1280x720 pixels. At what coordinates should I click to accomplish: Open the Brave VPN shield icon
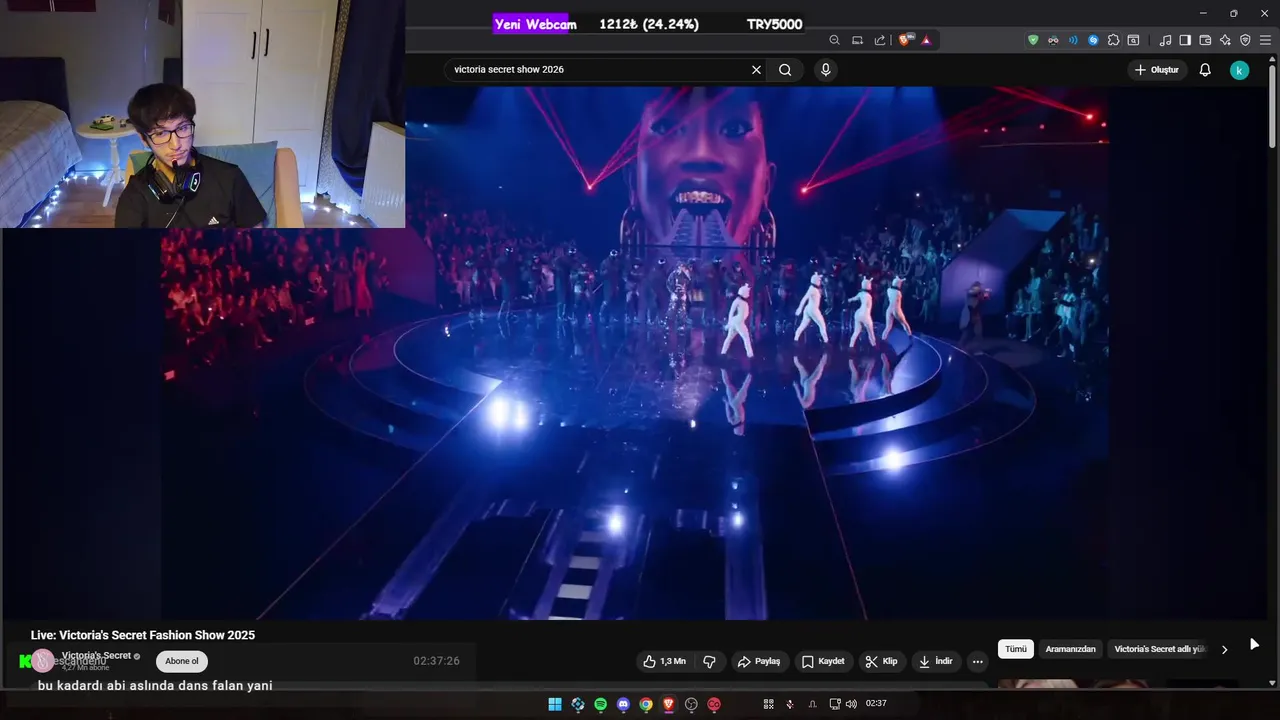point(1245,40)
